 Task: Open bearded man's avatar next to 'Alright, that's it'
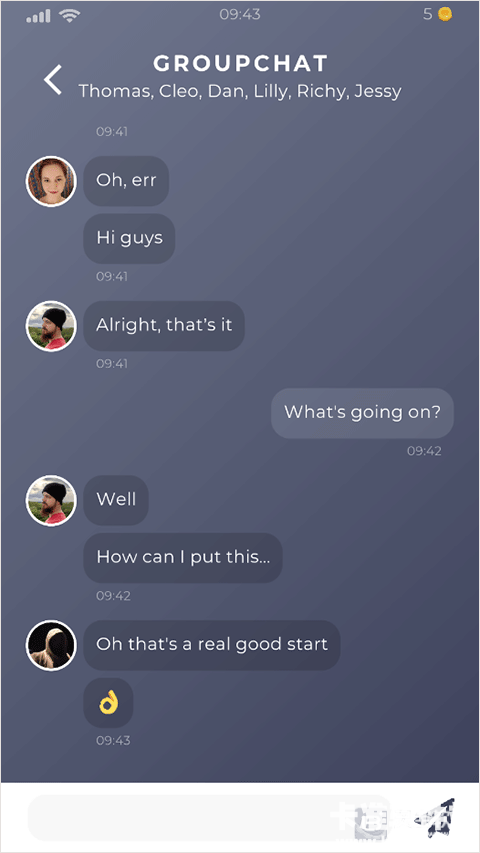tap(51, 326)
